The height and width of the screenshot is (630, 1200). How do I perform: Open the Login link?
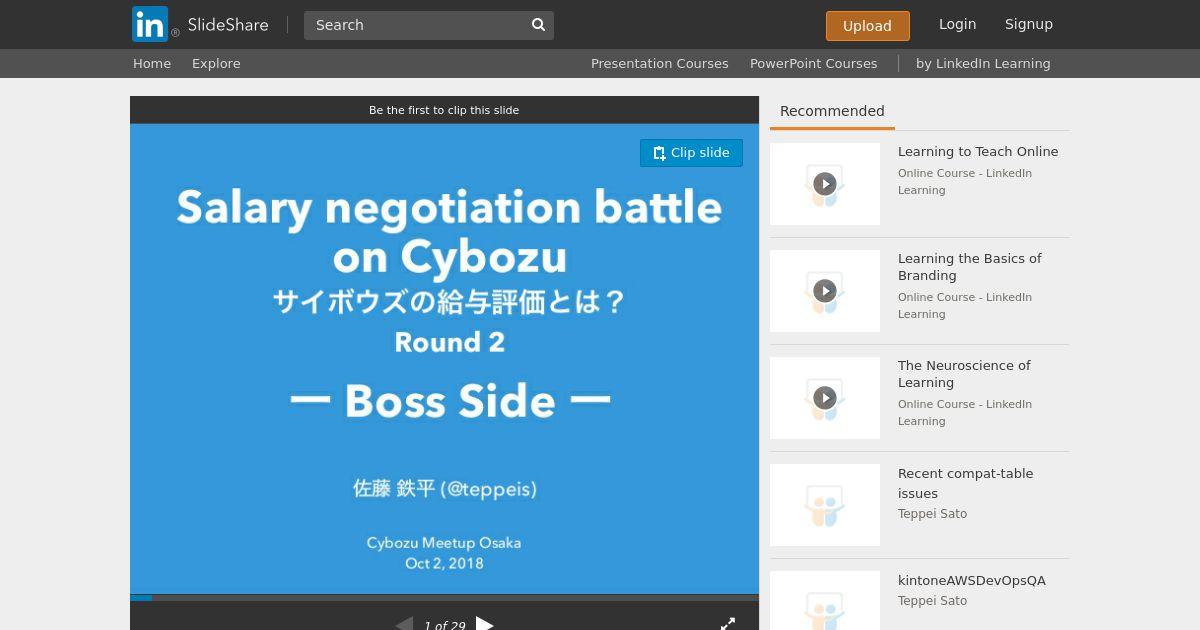pos(957,24)
